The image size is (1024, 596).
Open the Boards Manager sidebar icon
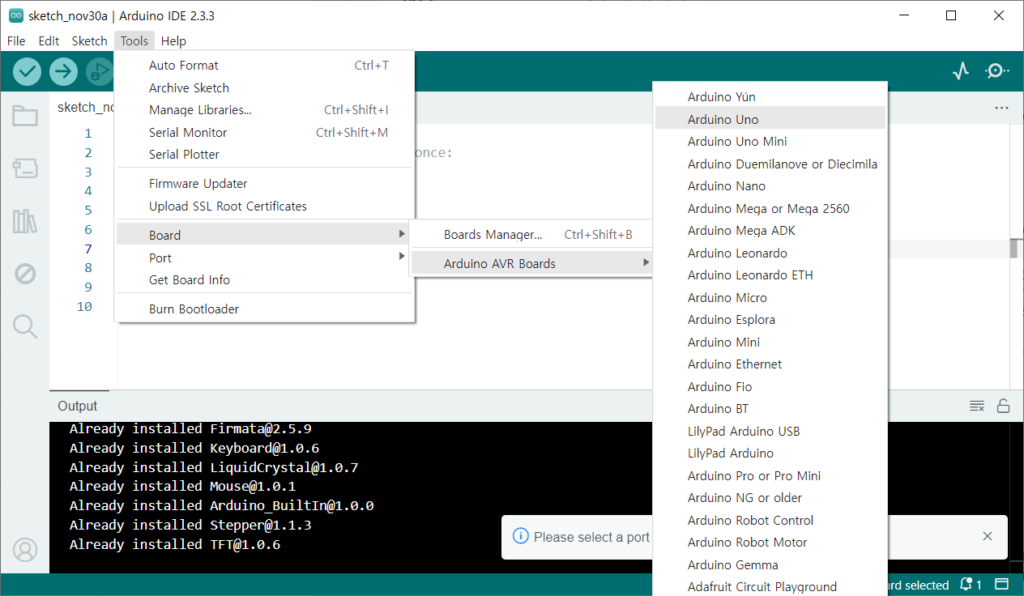pyautogui.click(x=25, y=168)
